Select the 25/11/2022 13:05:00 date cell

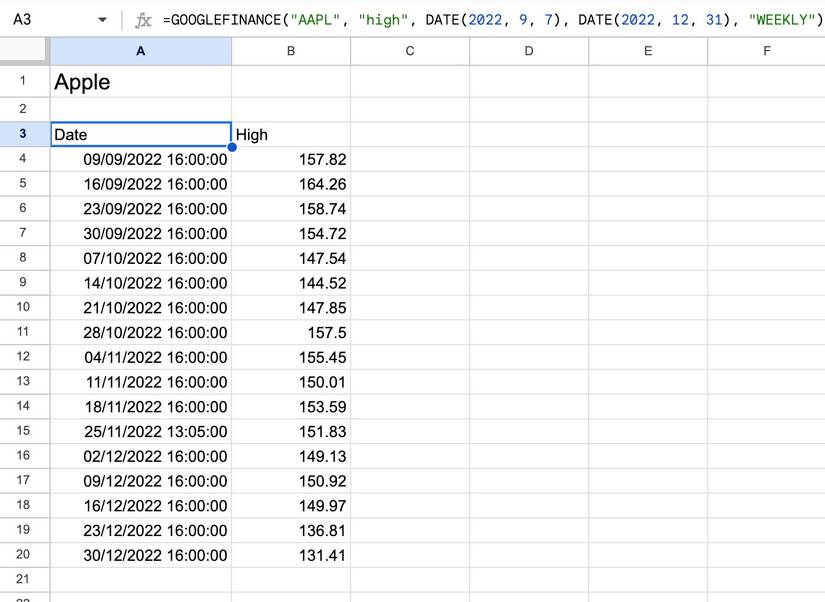pyautogui.click(x=140, y=431)
